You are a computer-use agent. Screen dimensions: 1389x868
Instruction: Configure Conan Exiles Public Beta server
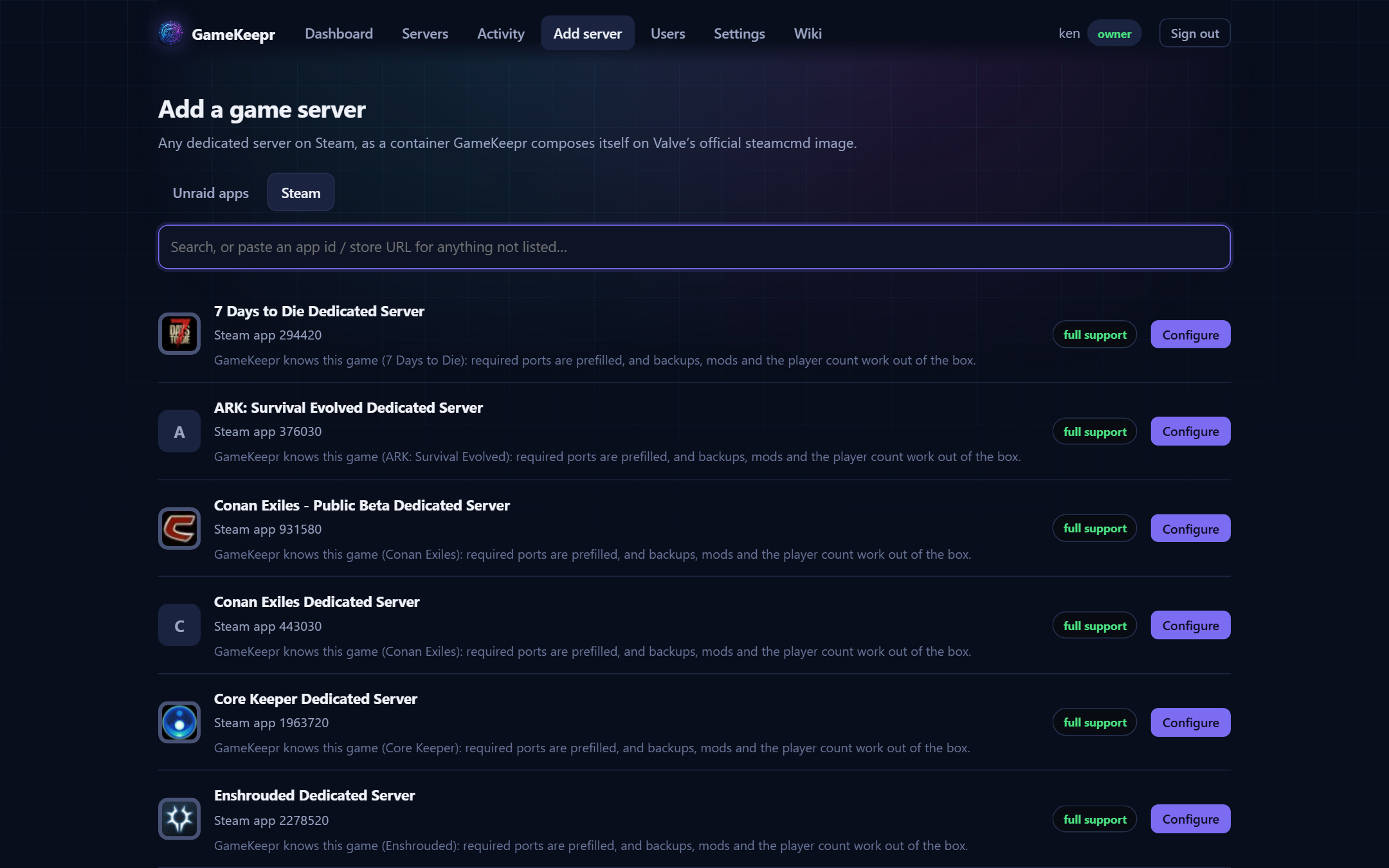pos(1191,529)
